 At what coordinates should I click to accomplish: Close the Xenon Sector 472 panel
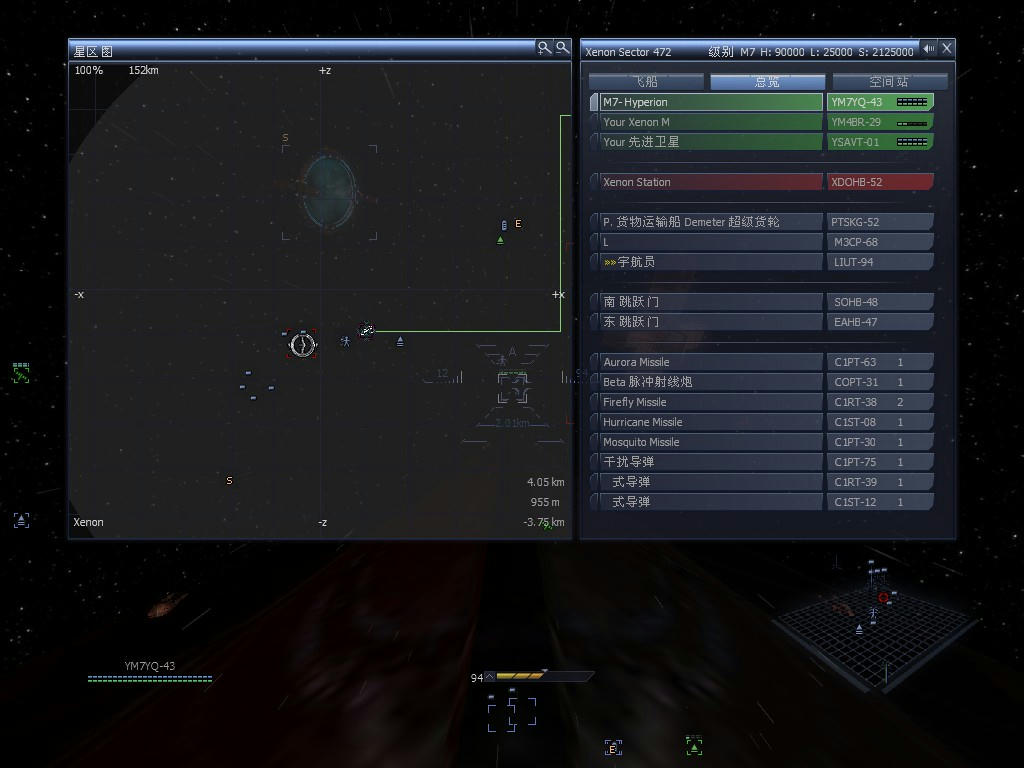click(x=947, y=48)
